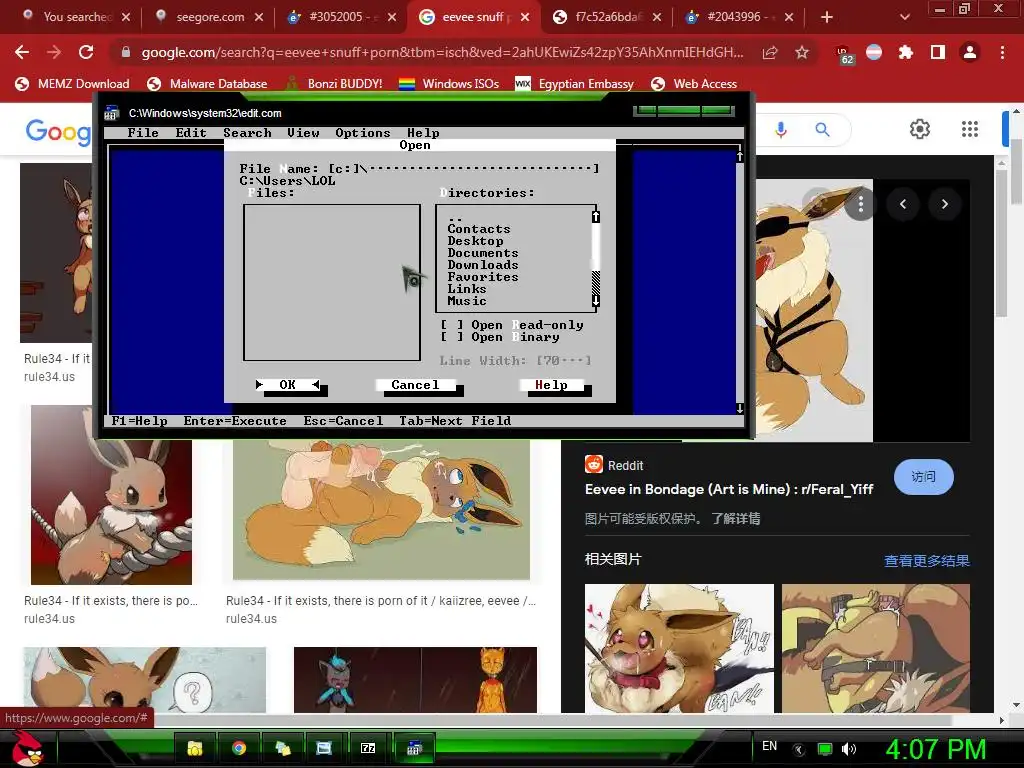Select the edit.com taskbar item
This screenshot has height=768, width=1024.
[413, 748]
